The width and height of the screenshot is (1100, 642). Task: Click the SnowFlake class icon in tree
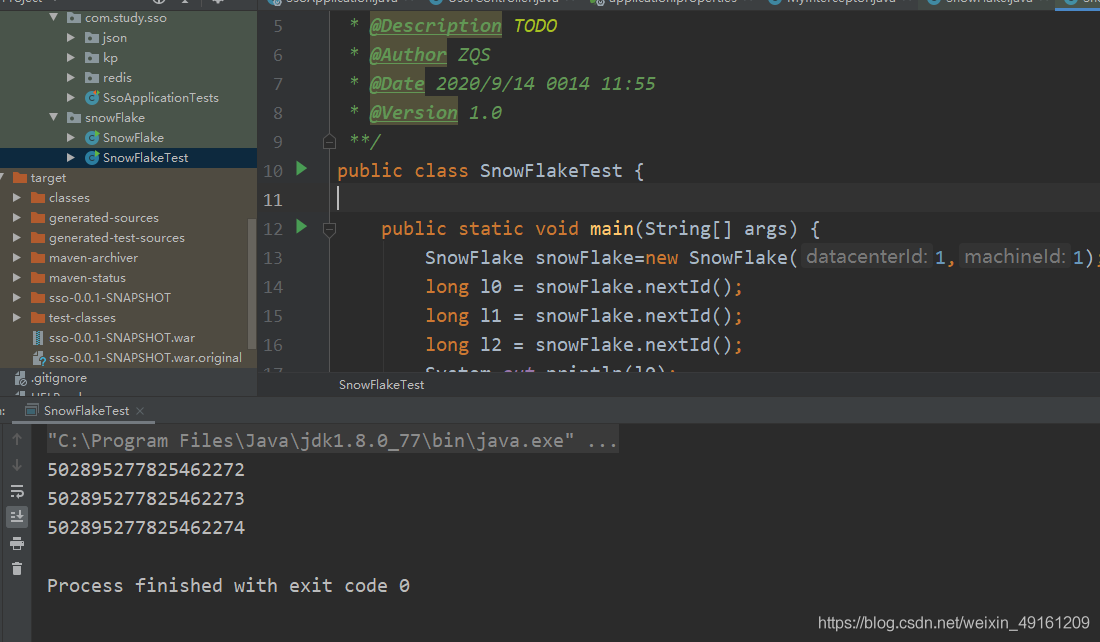92,138
